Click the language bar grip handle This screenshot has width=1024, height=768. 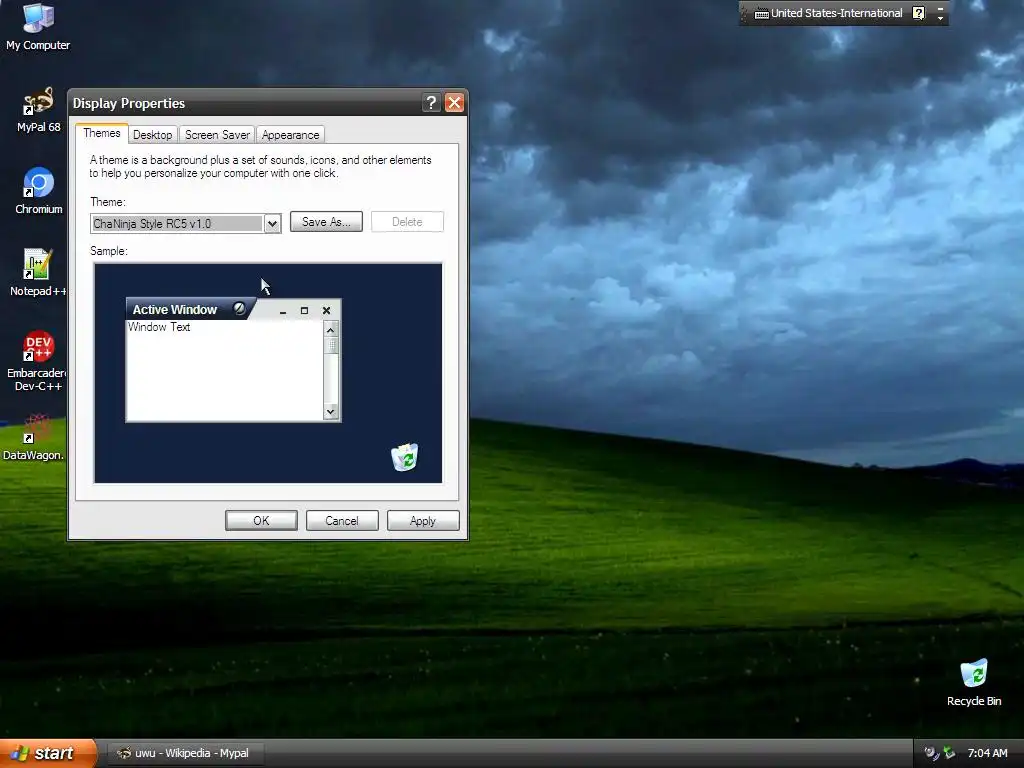click(x=744, y=14)
